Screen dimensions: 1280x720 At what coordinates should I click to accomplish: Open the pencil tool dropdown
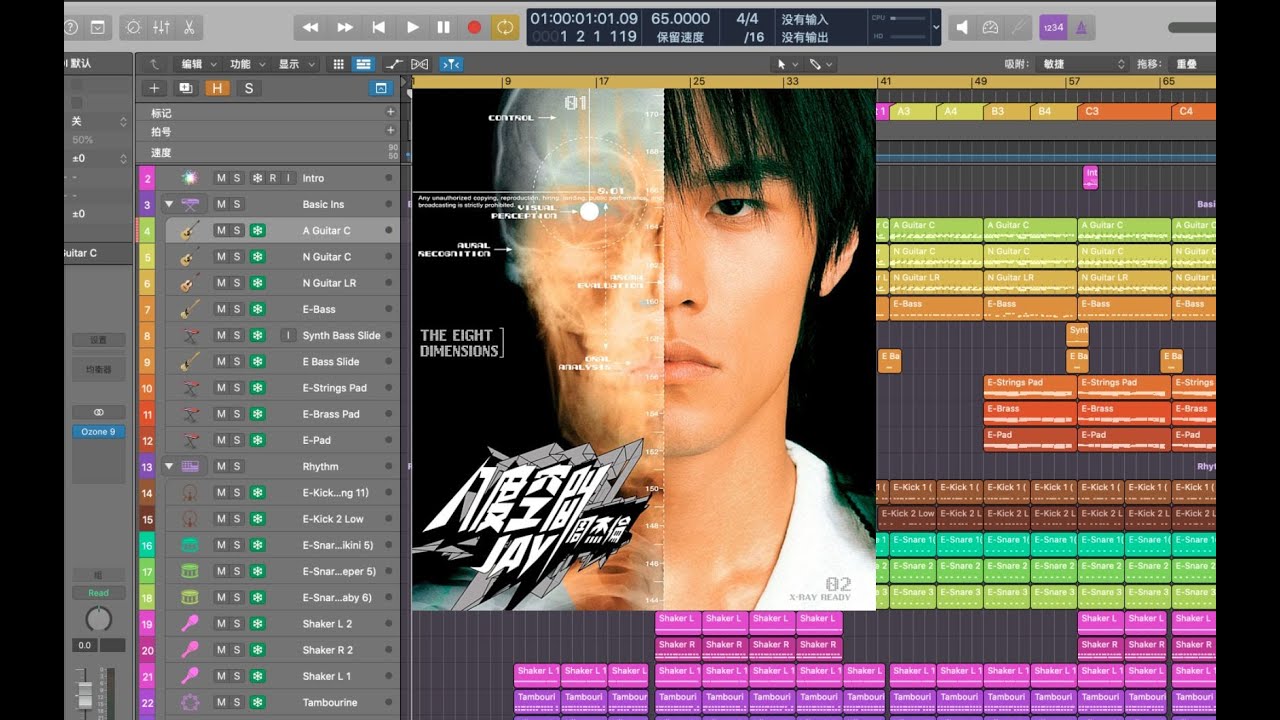tap(821, 64)
